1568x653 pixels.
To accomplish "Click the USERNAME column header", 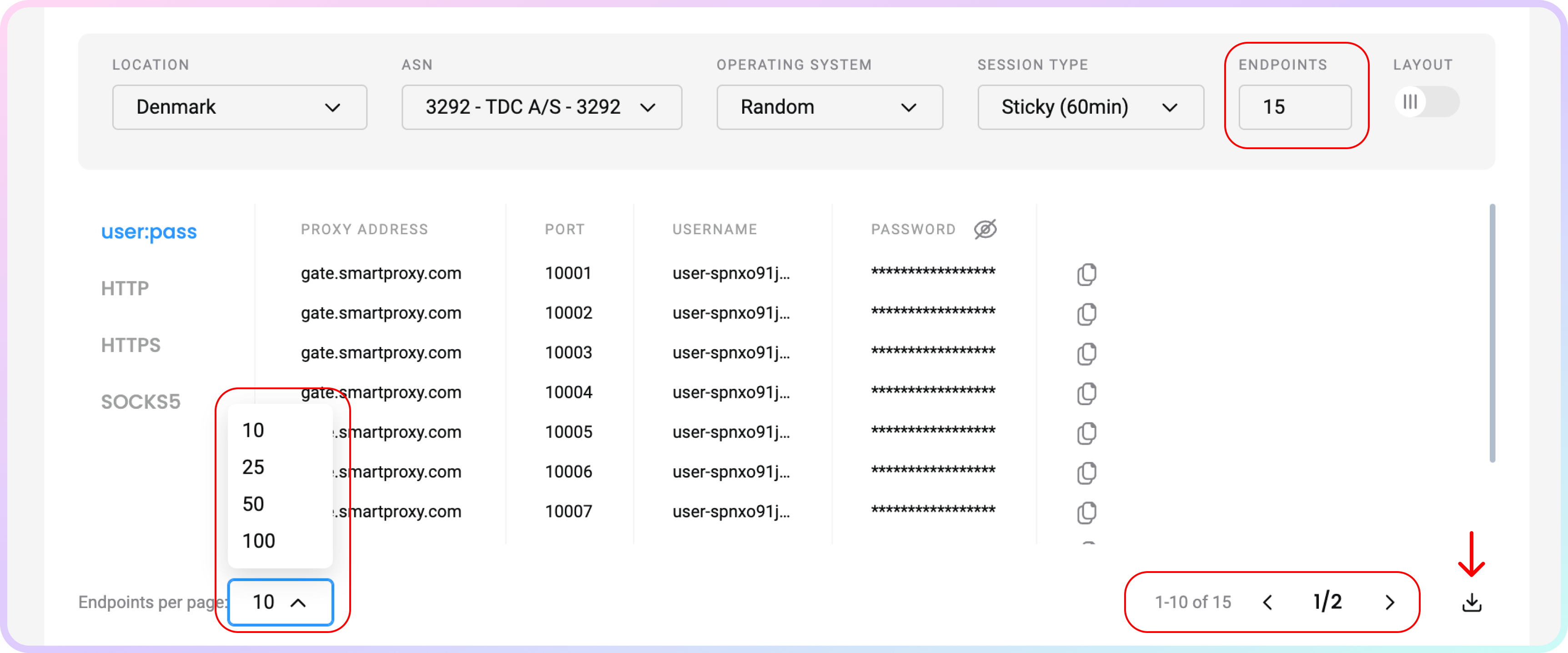I will tap(714, 230).
